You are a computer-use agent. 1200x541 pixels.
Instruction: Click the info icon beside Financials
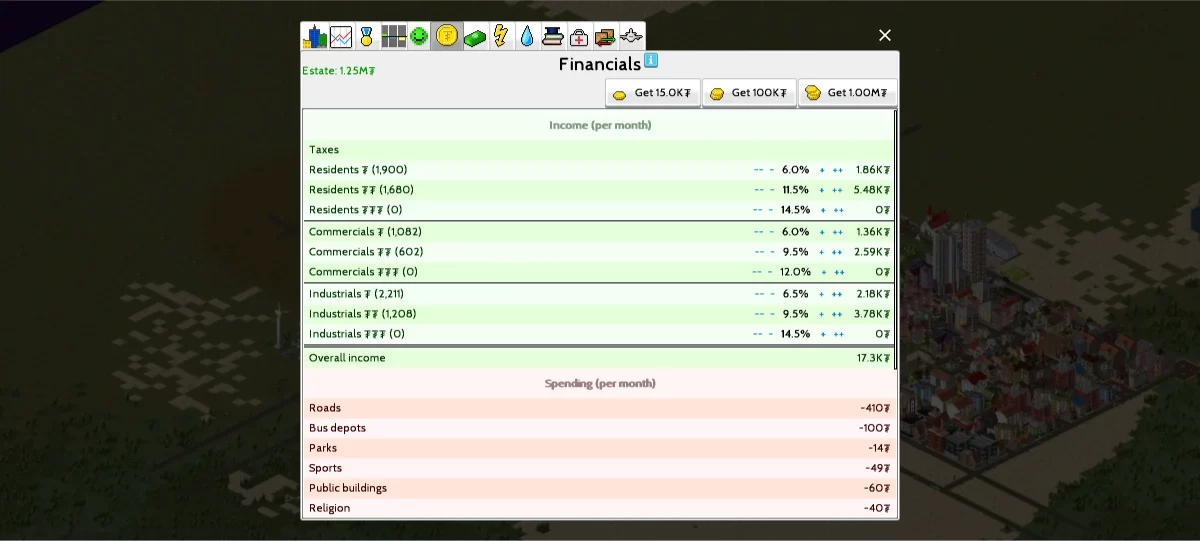651,60
